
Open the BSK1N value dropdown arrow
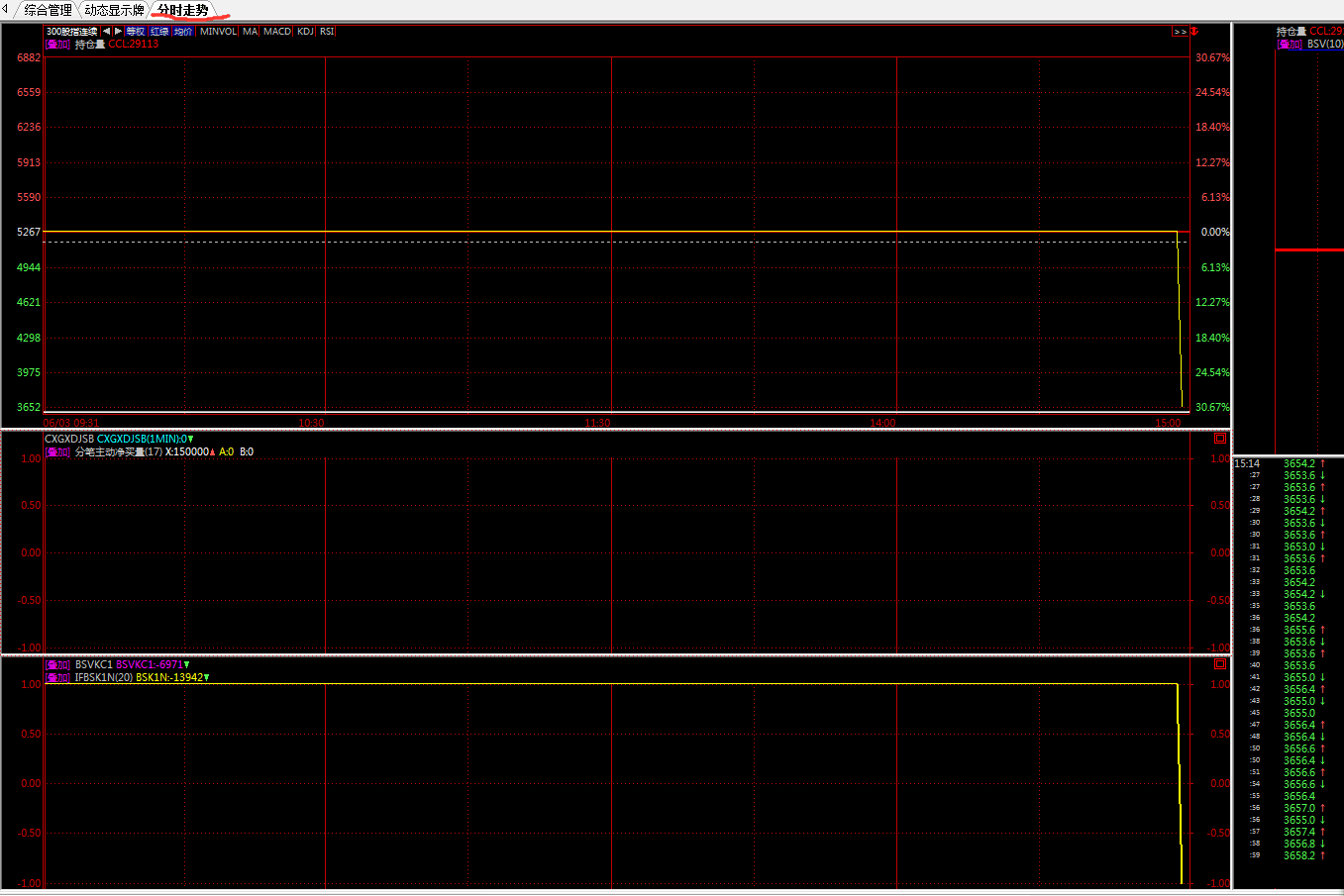[206, 678]
